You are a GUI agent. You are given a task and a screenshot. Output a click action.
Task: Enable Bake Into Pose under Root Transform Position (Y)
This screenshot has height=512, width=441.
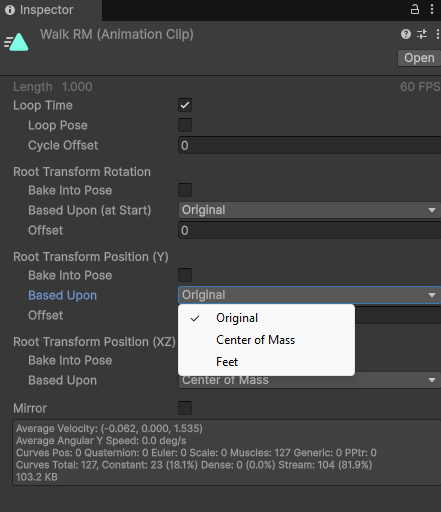185,275
